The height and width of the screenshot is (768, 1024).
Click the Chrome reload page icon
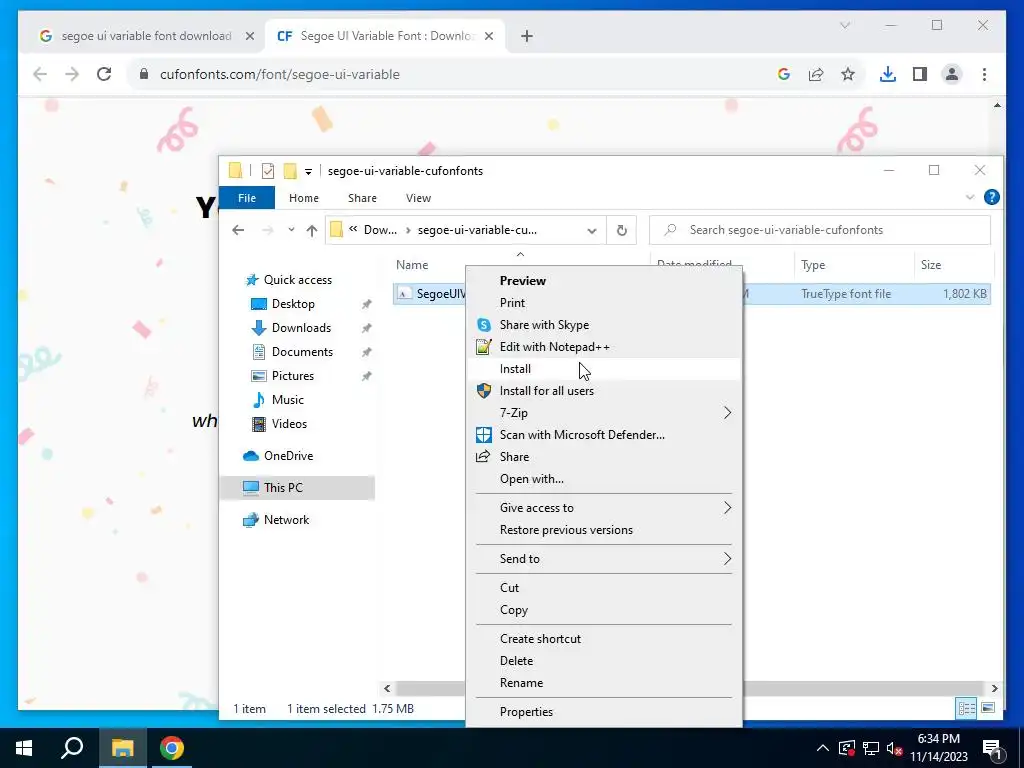point(104,74)
